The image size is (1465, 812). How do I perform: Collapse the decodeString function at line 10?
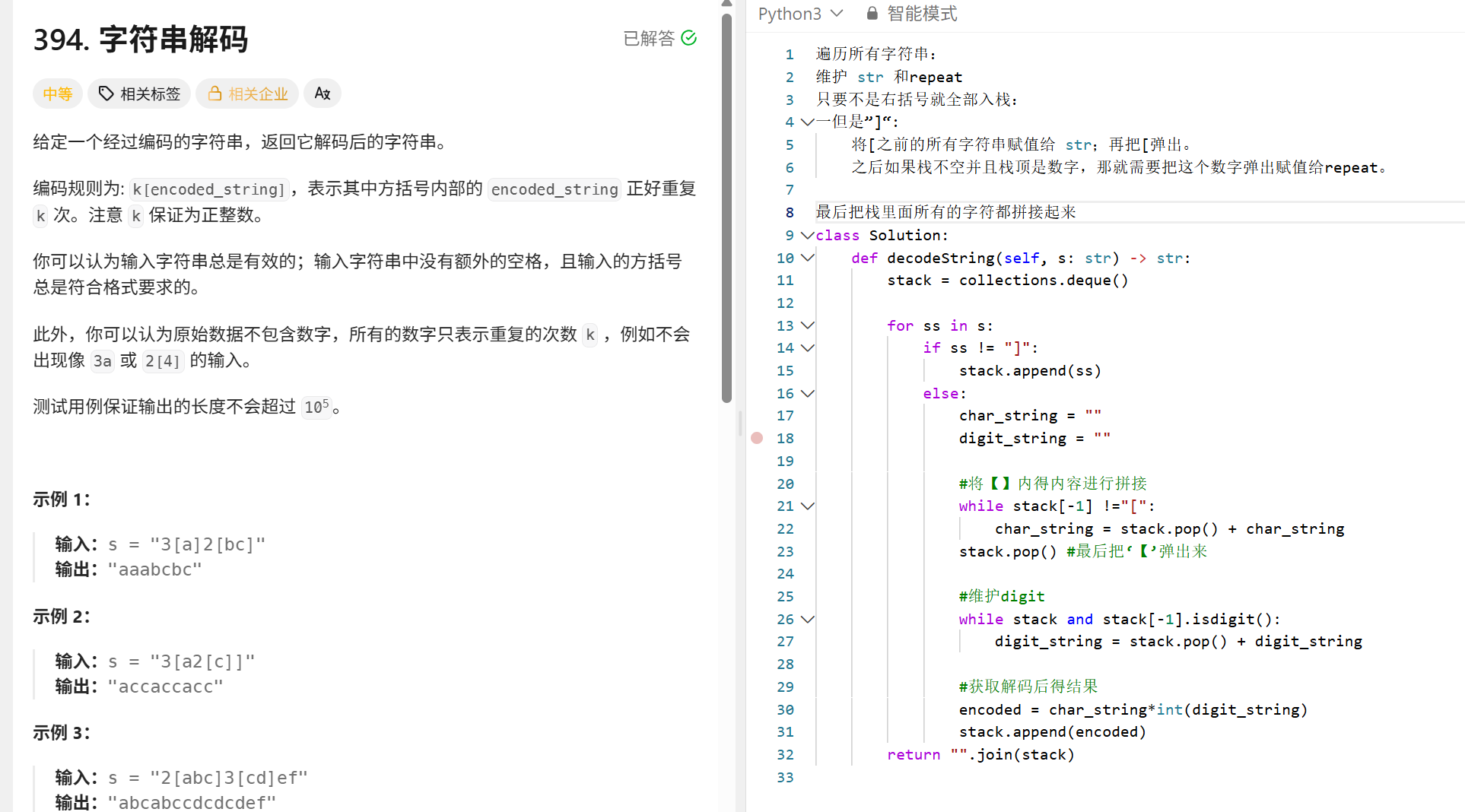pos(807,258)
